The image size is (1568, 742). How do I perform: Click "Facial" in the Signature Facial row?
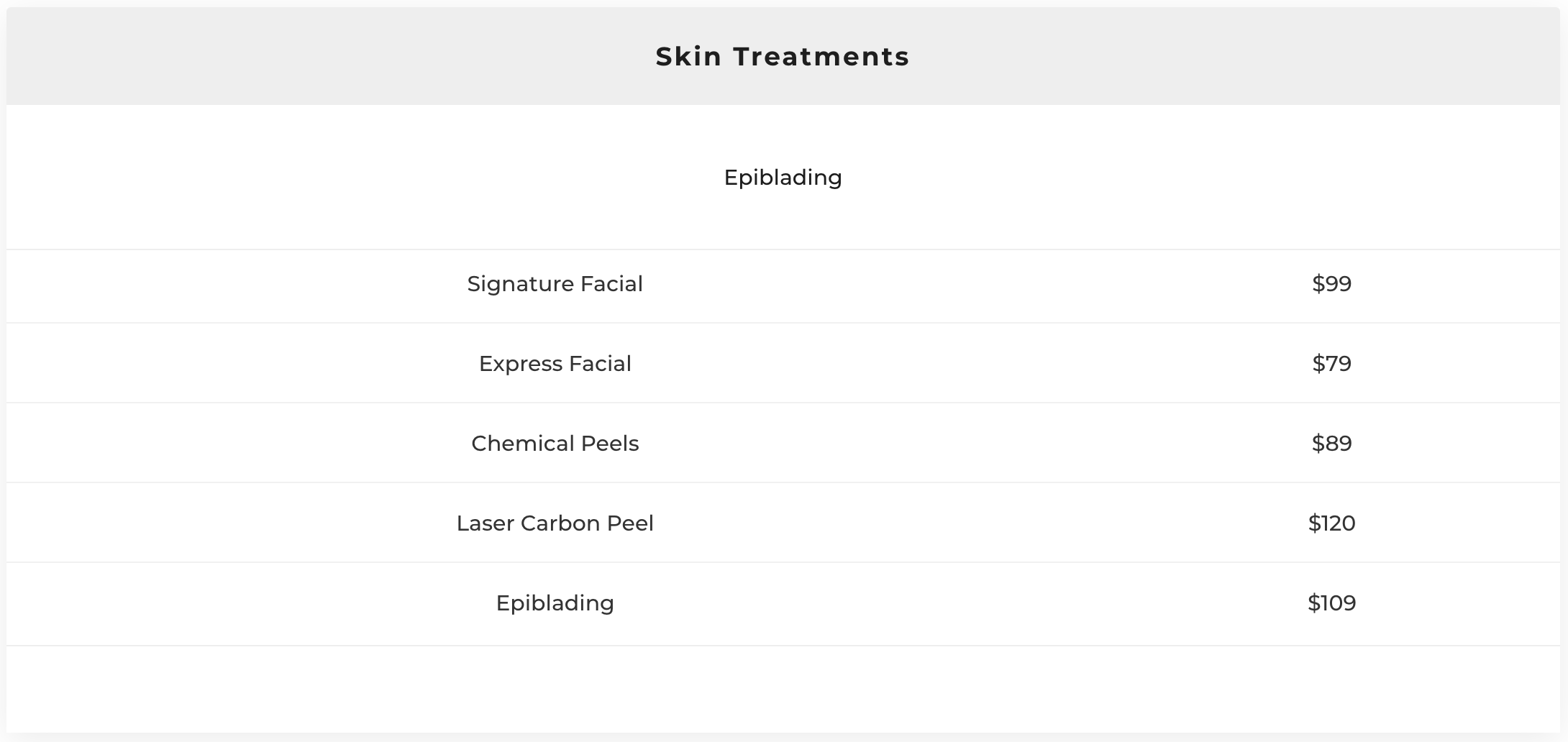pos(611,284)
